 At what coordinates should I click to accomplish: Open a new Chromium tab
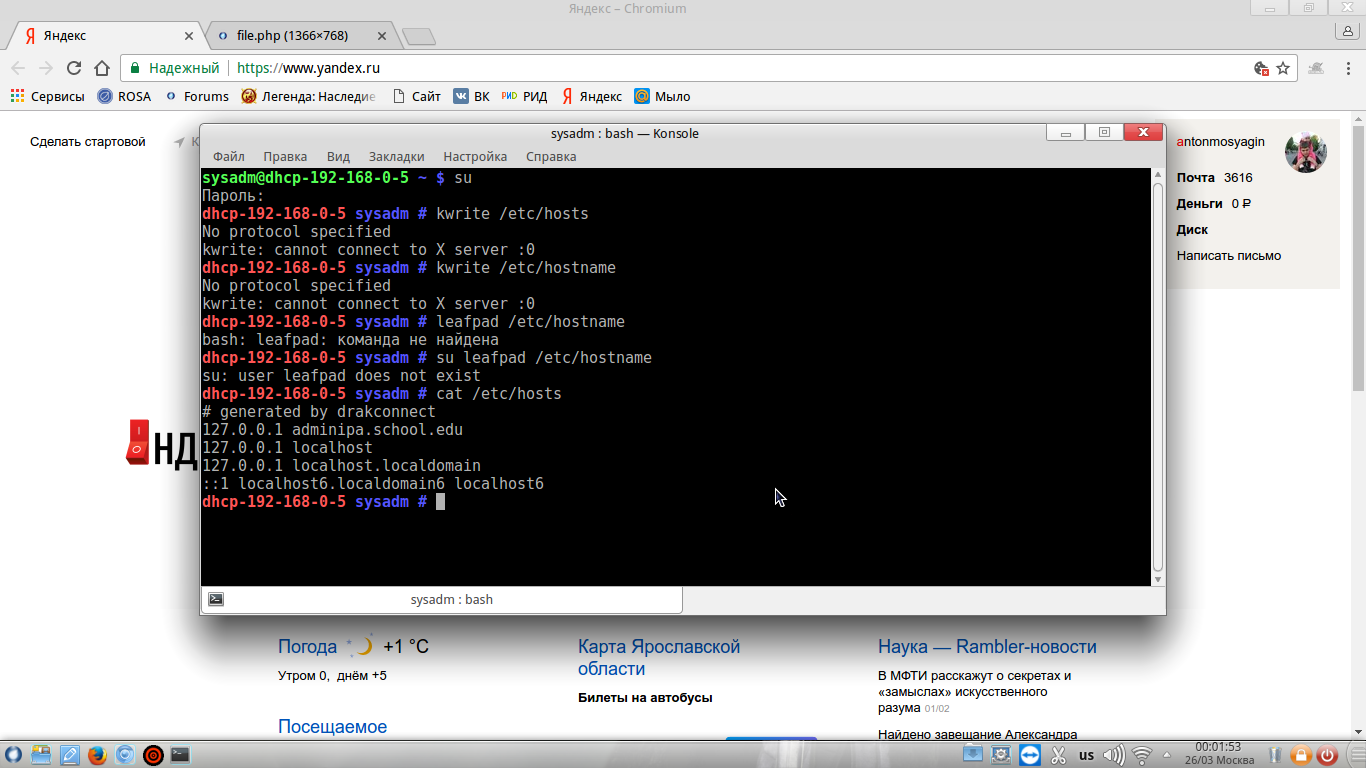point(419,37)
